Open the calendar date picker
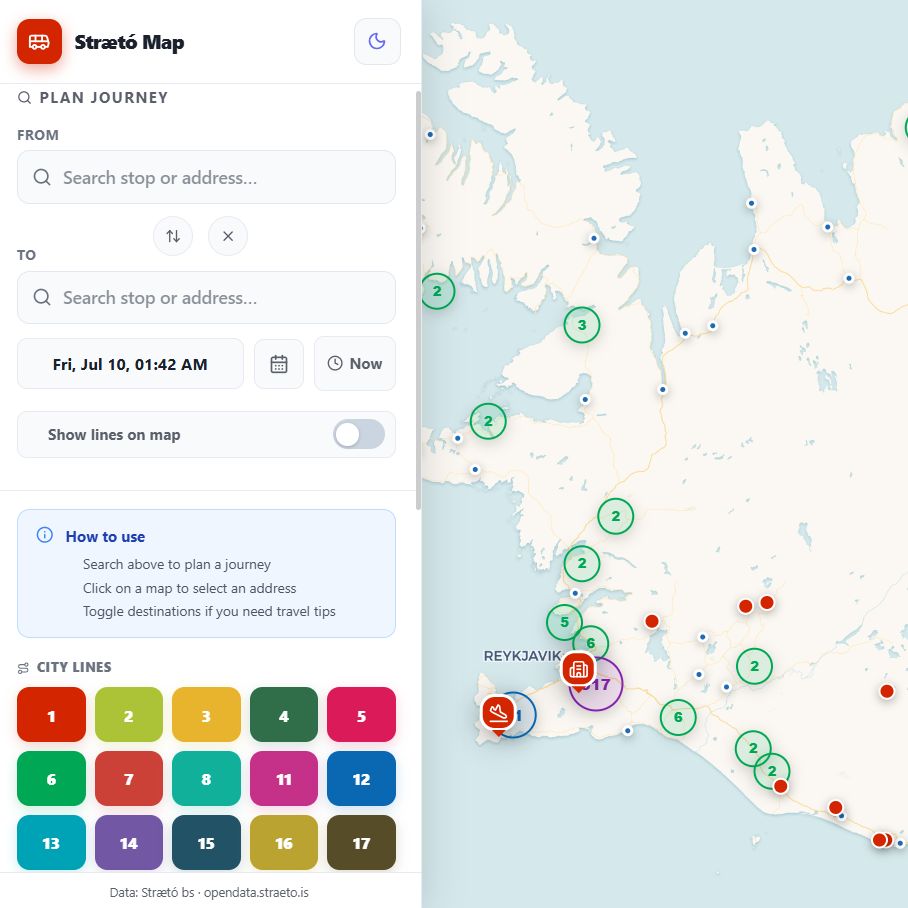The height and width of the screenshot is (908, 908). coord(279,364)
